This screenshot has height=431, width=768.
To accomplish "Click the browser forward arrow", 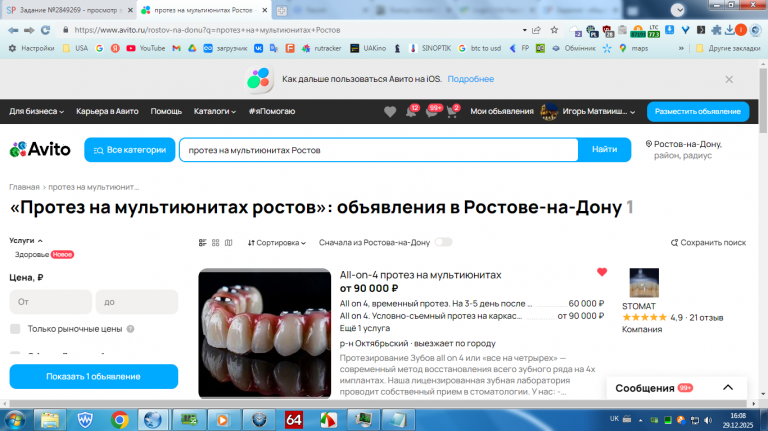I will click(29, 30).
